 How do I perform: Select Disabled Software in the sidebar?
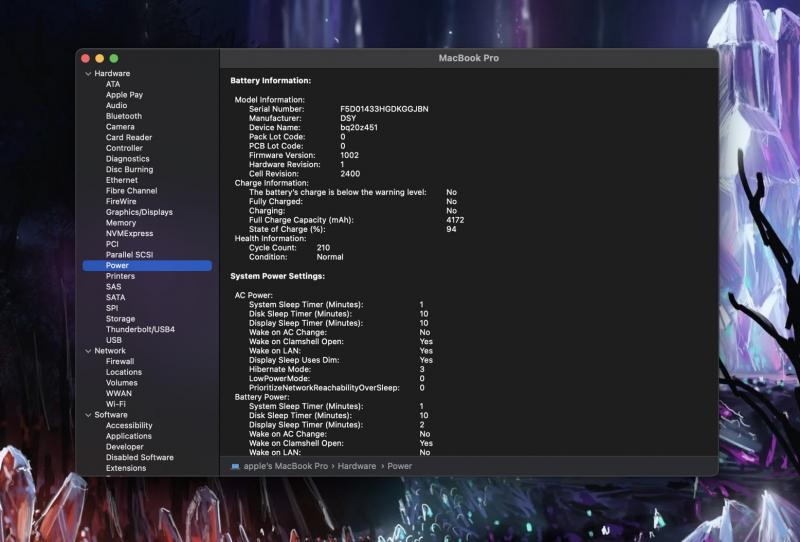(x=139, y=458)
